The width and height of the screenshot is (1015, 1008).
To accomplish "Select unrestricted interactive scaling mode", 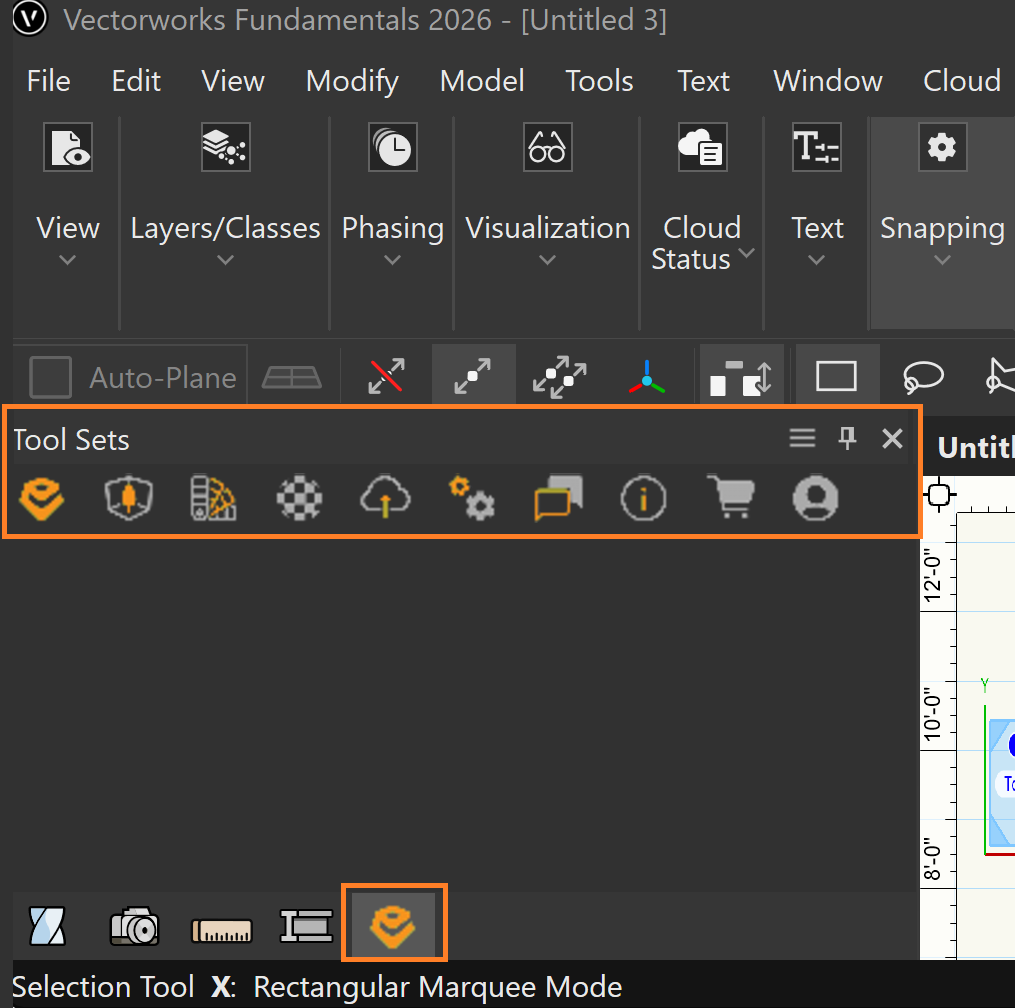I will point(560,376).
